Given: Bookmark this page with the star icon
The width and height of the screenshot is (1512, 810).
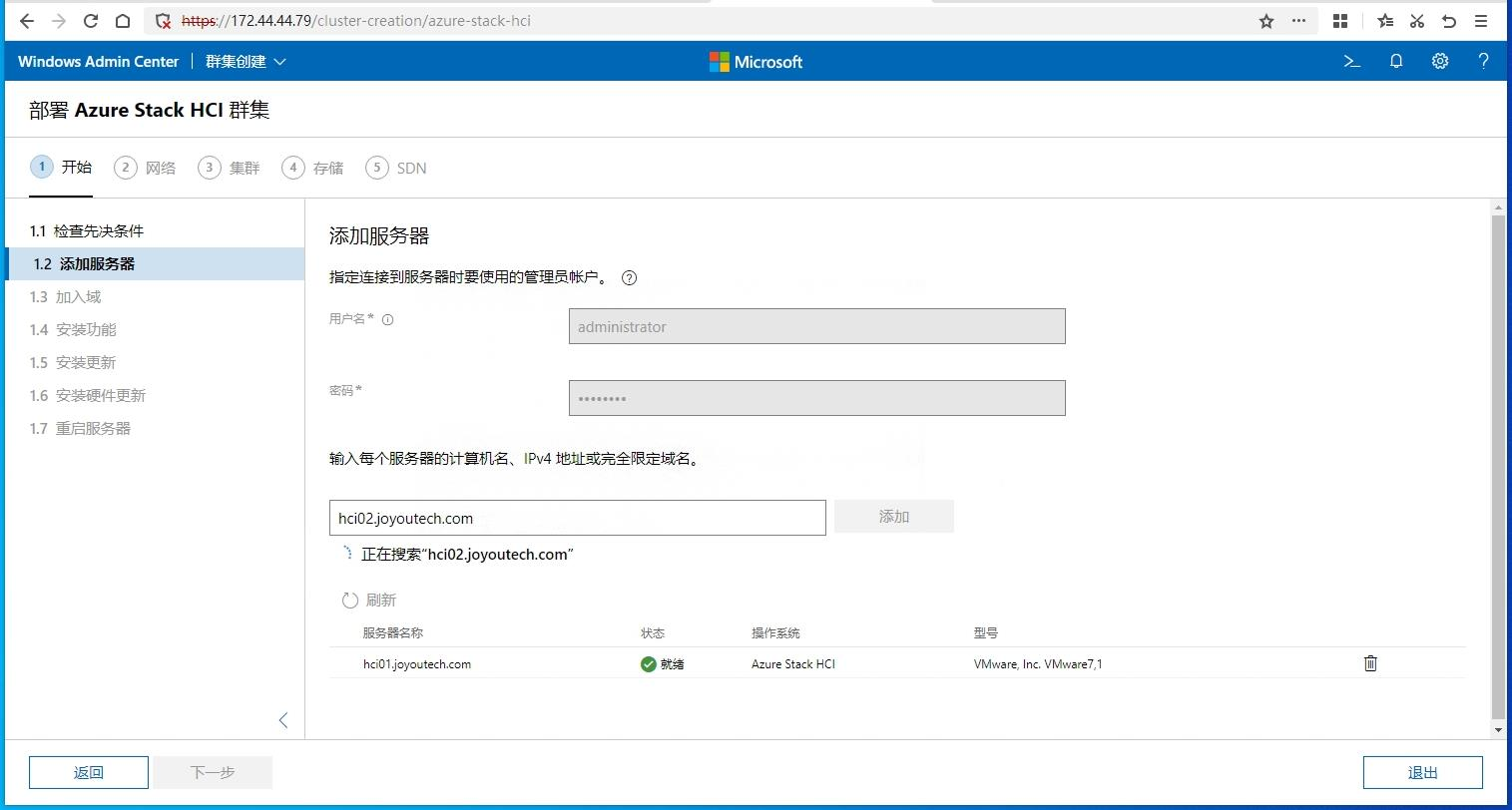Looking at the screenshot, I should [1266, 21].
